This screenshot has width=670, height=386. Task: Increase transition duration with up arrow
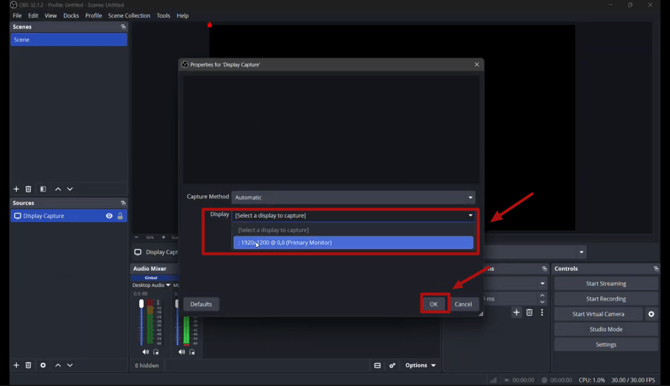point(542,295)
